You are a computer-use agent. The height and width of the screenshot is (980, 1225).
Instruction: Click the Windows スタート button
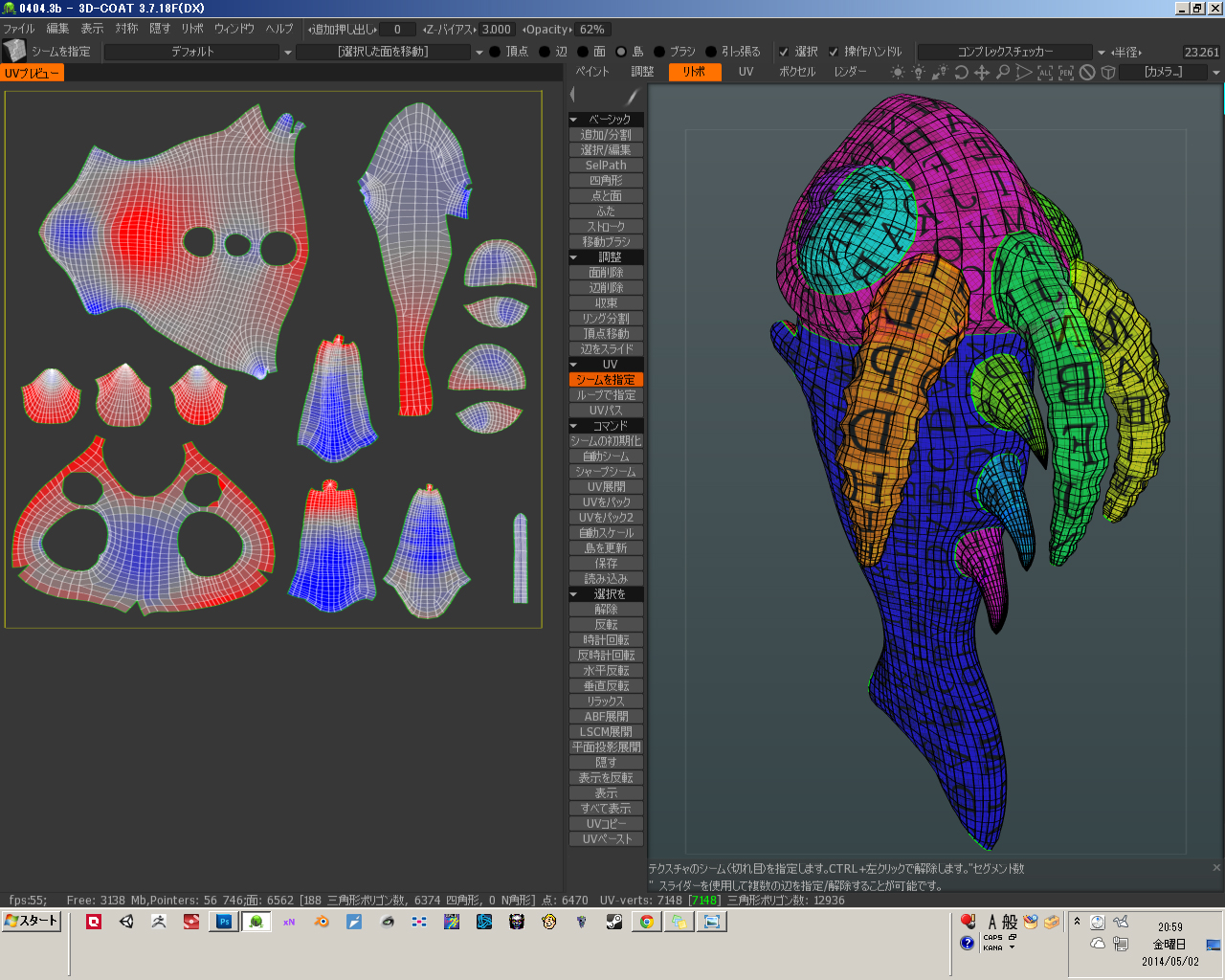coord(32,921)
